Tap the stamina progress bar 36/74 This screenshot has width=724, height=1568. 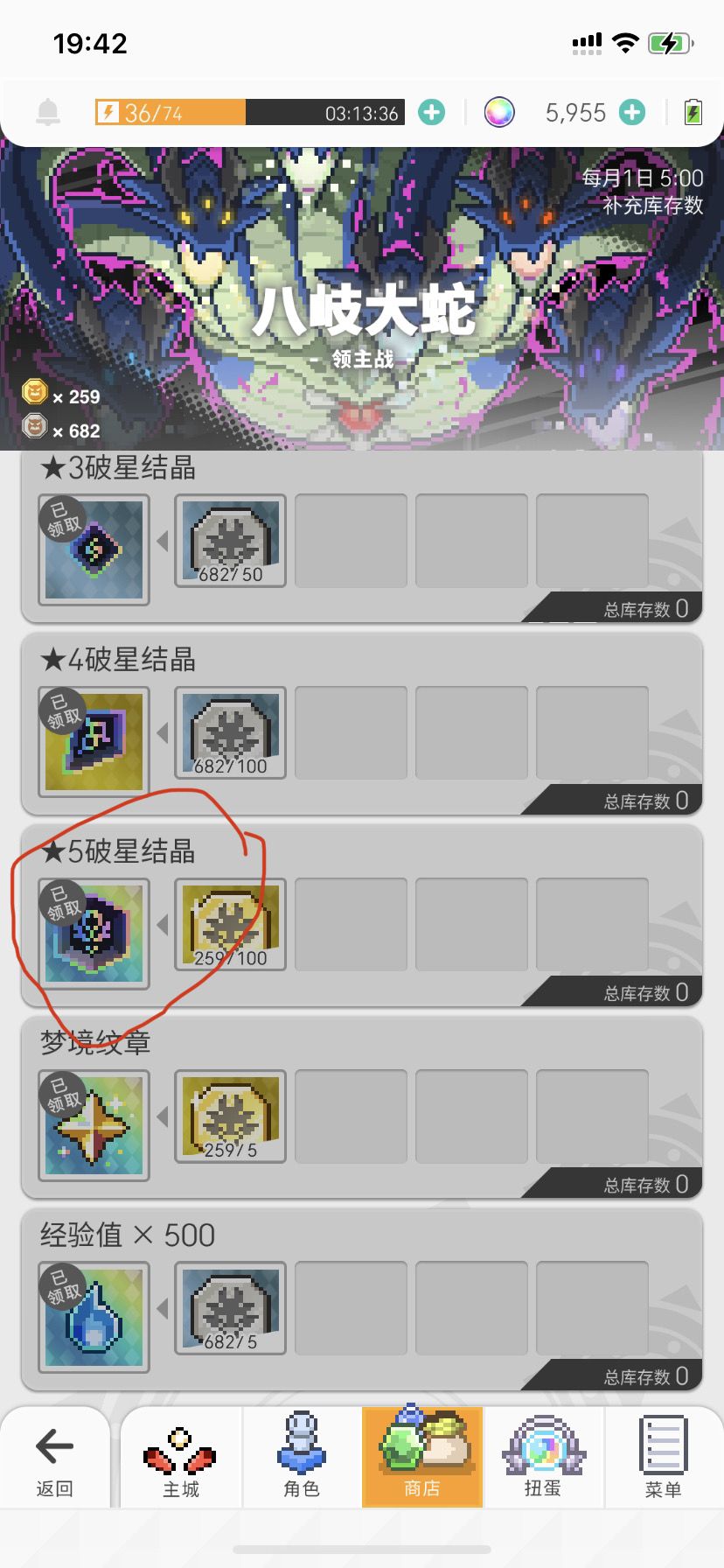(x=249, y=112)
